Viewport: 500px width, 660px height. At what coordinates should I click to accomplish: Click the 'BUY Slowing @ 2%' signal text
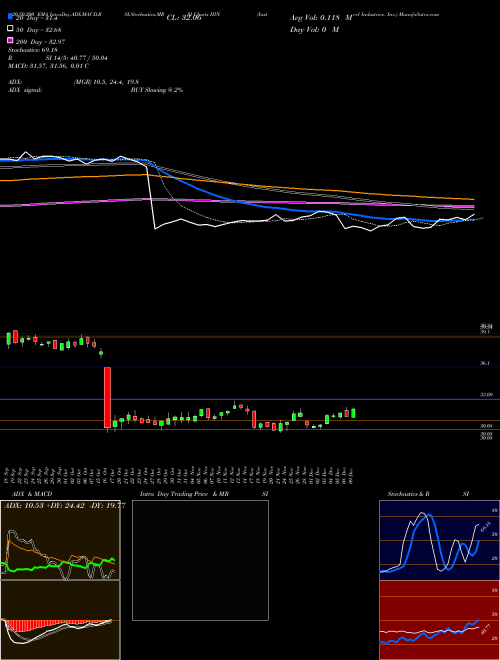pos(157,90)
